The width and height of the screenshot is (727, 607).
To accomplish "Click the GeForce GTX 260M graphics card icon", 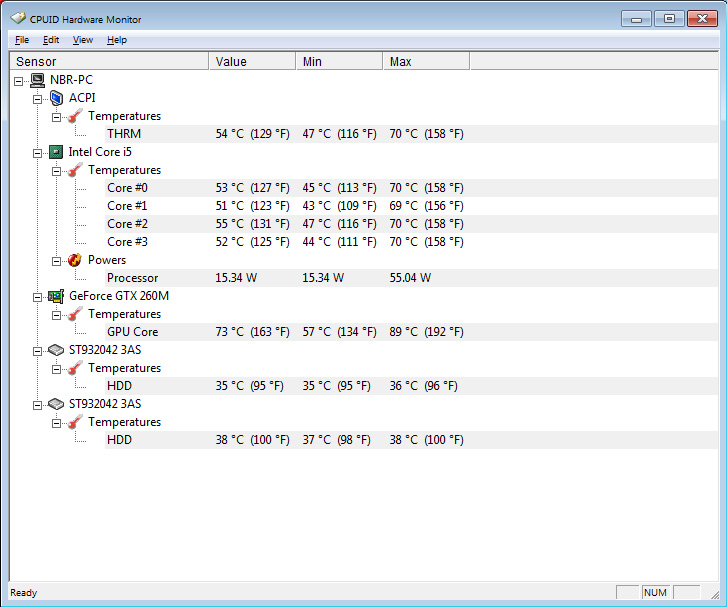I will 56,296.
